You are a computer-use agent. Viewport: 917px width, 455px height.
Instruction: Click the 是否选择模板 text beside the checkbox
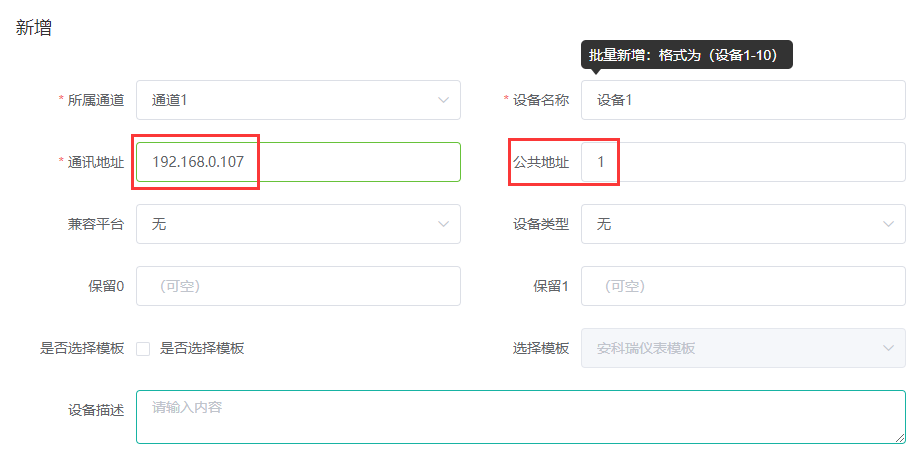tap(202, 349)
